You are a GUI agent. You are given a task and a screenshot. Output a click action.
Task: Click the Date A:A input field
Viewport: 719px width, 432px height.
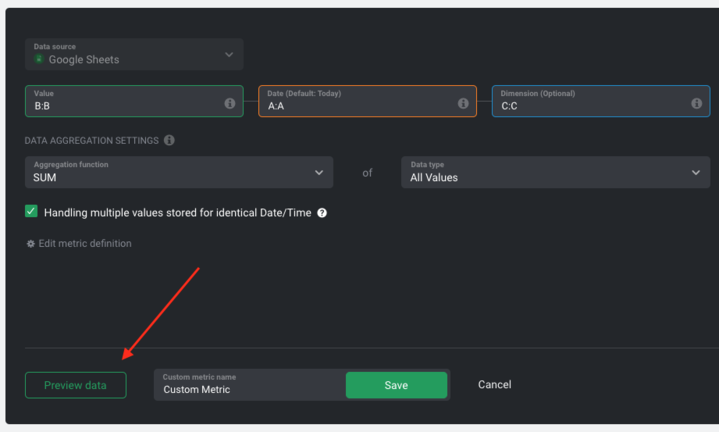[x=367, y=101]
